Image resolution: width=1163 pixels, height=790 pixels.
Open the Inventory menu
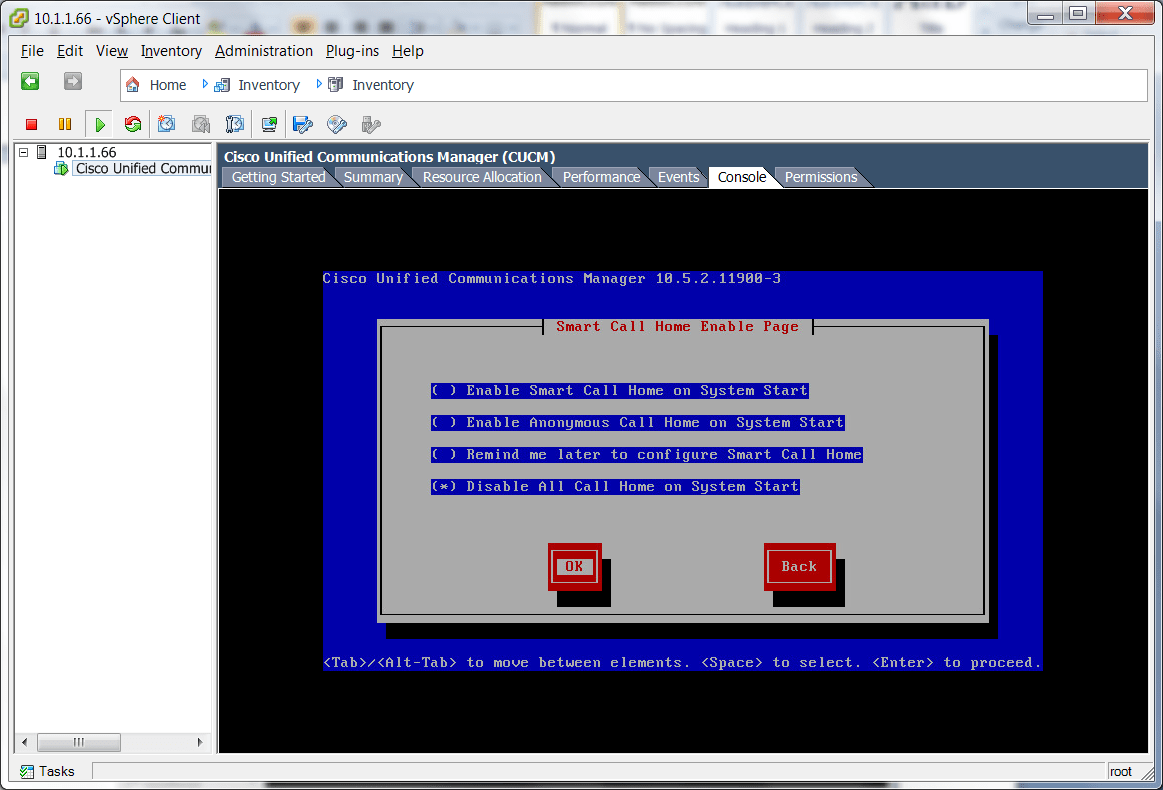point(171,51)
